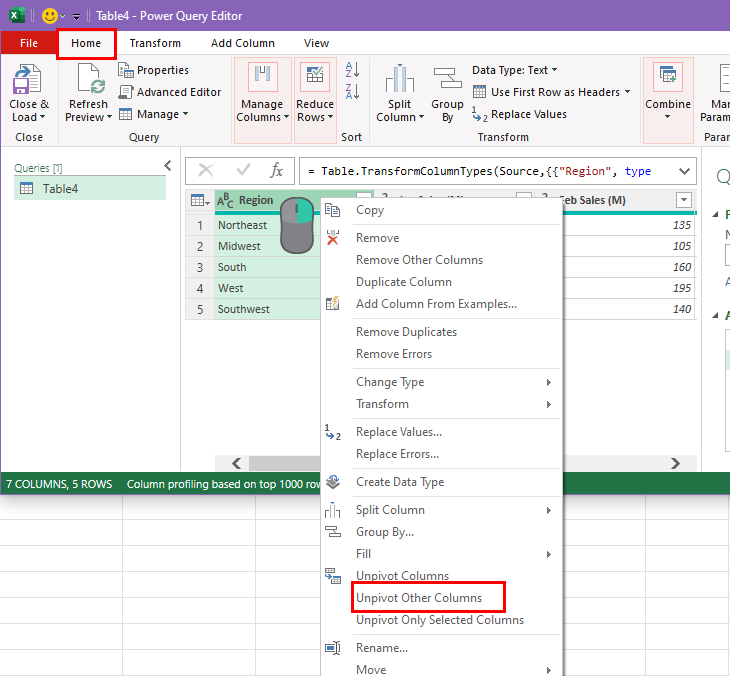Switch to the View tab
Viewport: 730px width, 676px height.
(317, 43)
